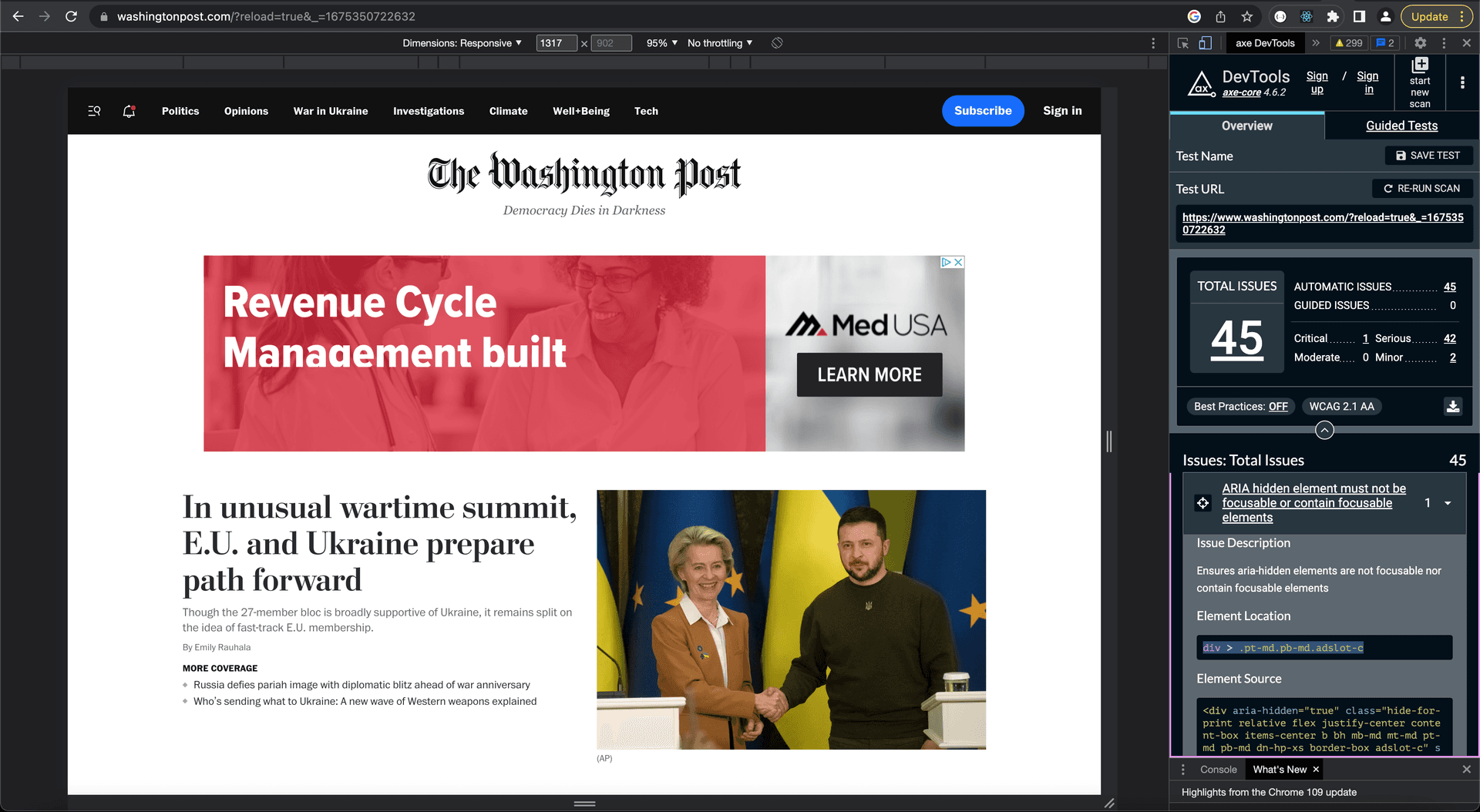Open the No throttling dropdown

(x=717, y=43)
